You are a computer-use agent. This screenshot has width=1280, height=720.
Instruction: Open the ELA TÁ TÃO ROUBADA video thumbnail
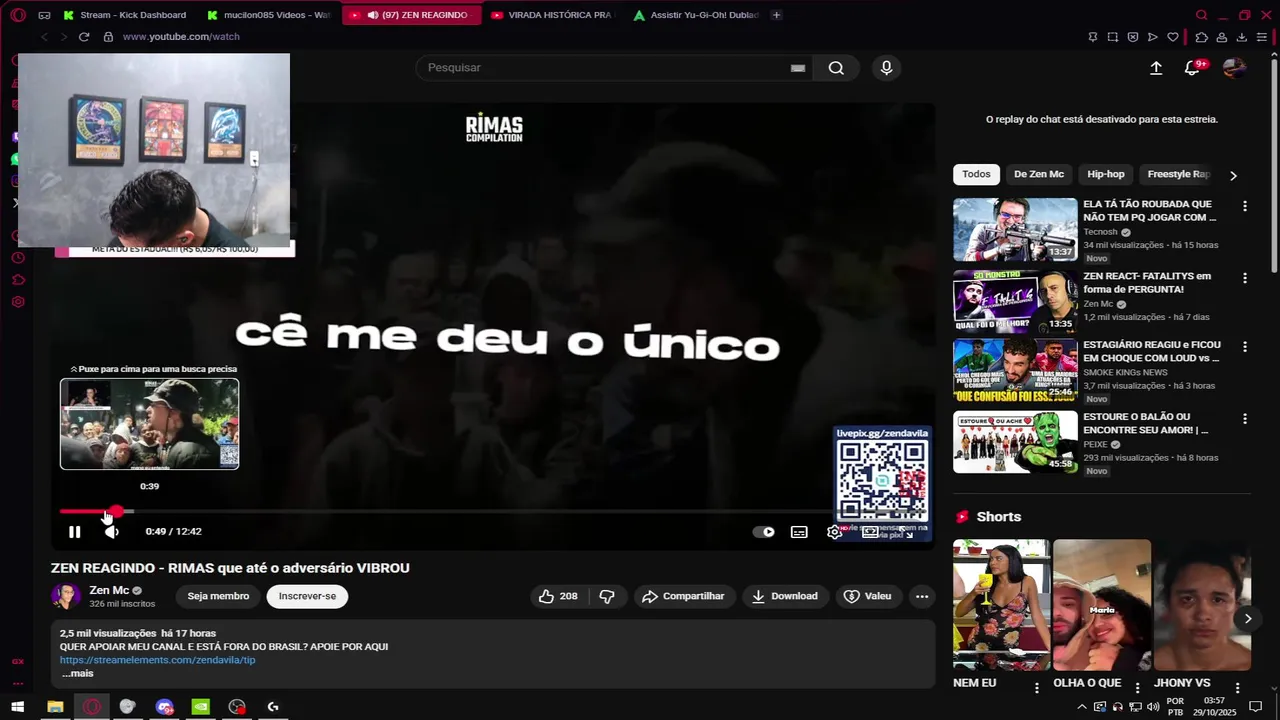[1015, 230]
